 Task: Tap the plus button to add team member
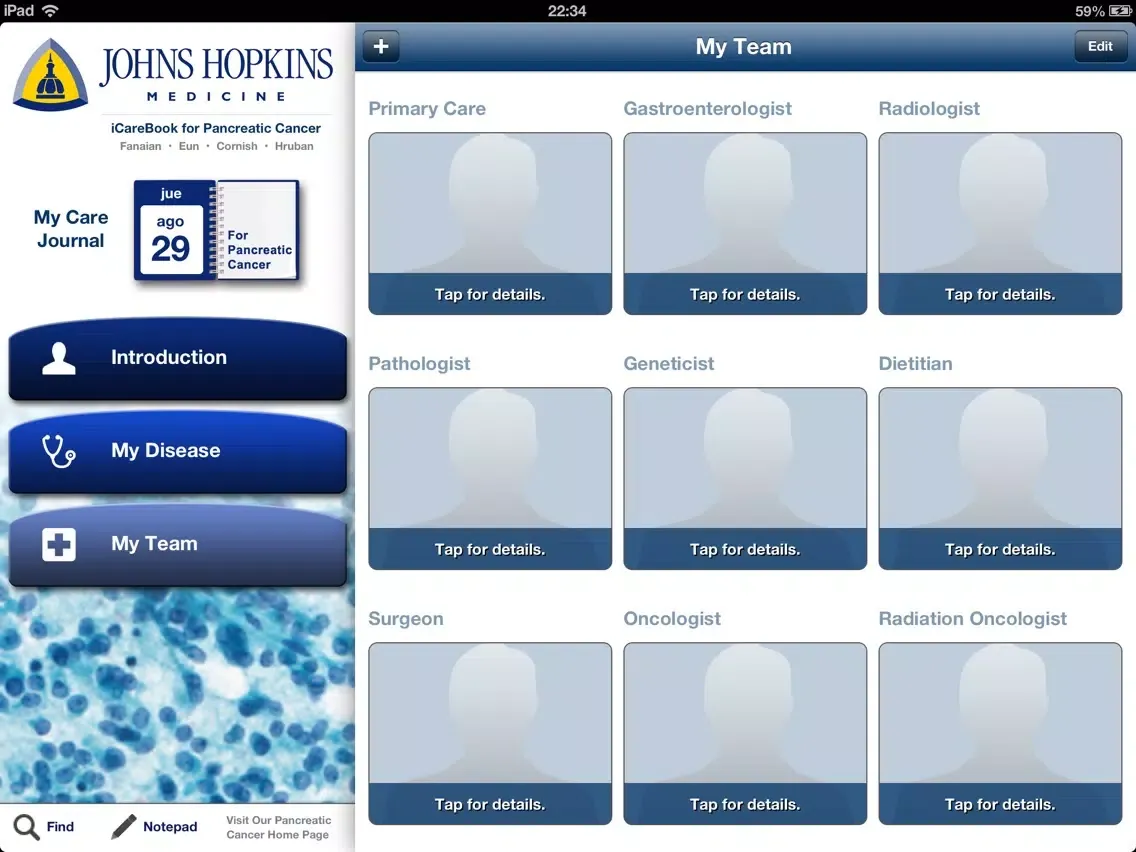point(380,46)
